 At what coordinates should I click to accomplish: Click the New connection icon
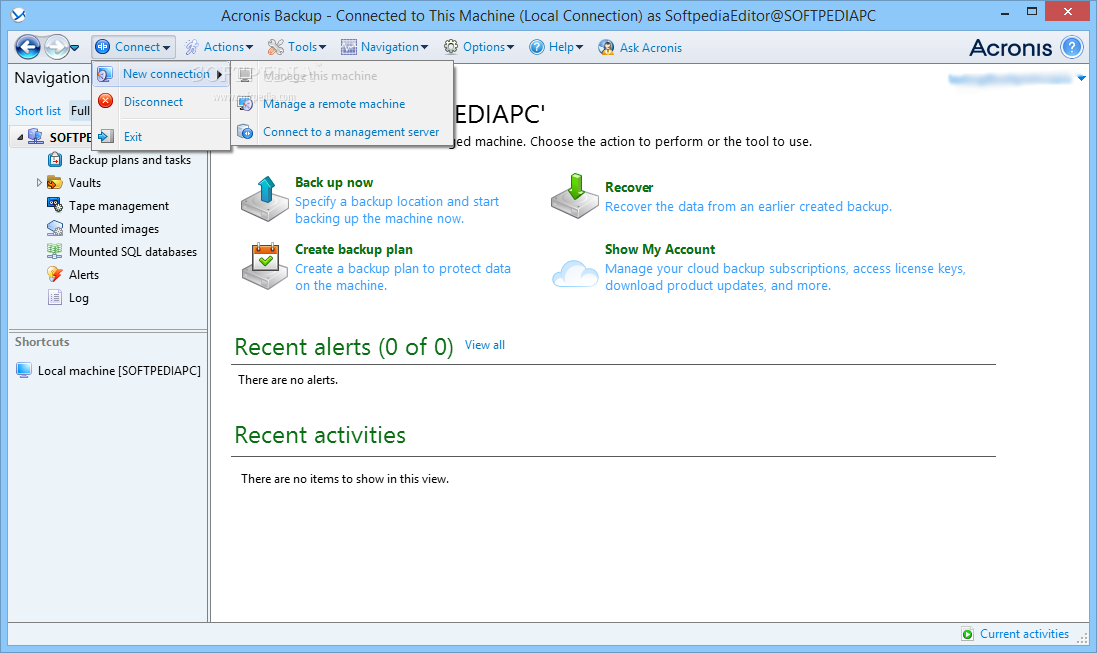tap(106, 74)
